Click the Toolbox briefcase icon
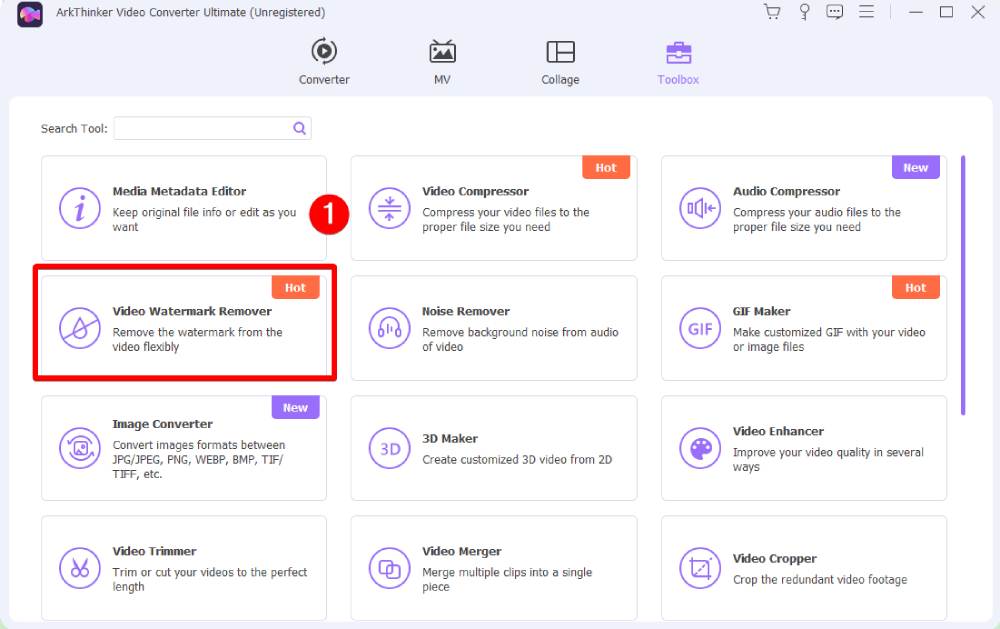Image resolution: width=1000 pixels, height=629 pixels. (679, 52)
